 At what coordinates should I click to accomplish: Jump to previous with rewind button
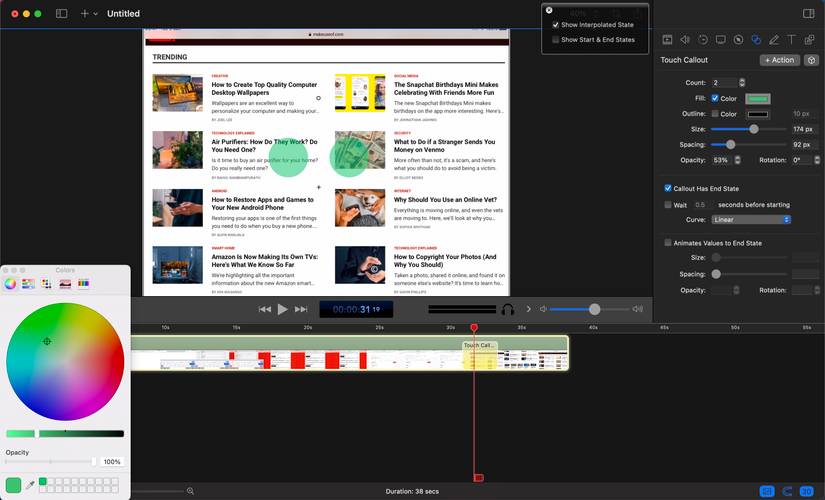point(265,309)
